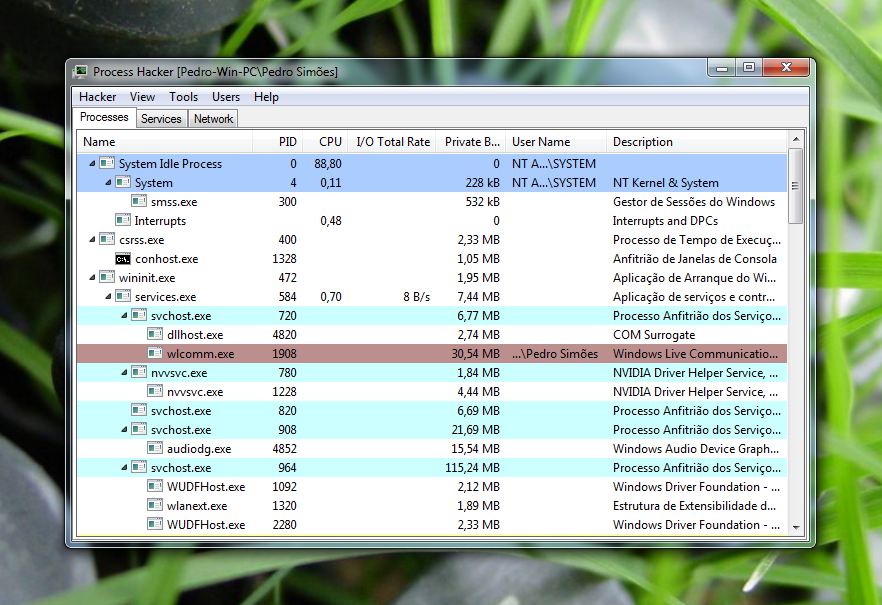882x605 pixels.
Task: Click the audiodg.exe process icon
Action: (155, 448)
